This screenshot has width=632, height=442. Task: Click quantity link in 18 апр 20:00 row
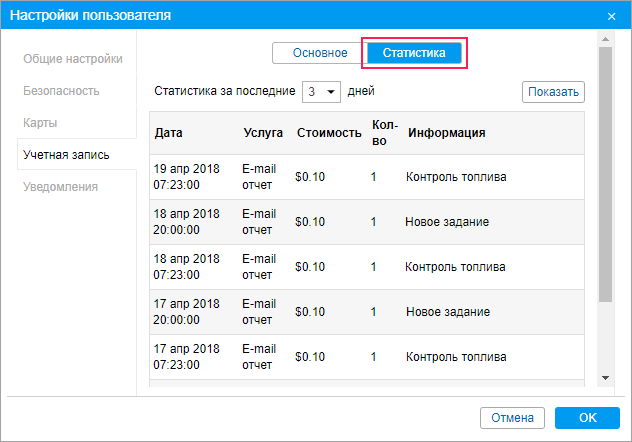(374, 222)
